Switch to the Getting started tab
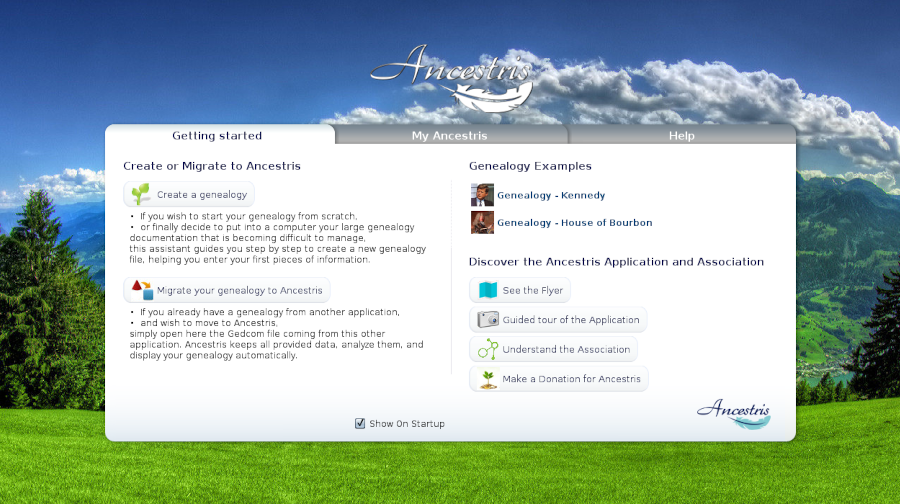This screenshot has height=504, width=900. point(217,135)
